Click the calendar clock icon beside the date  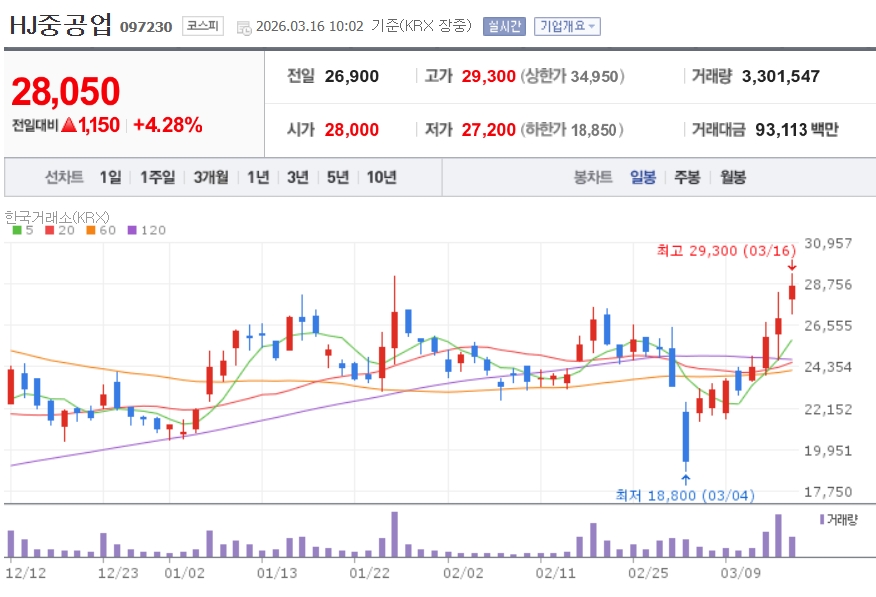(244, 27)
